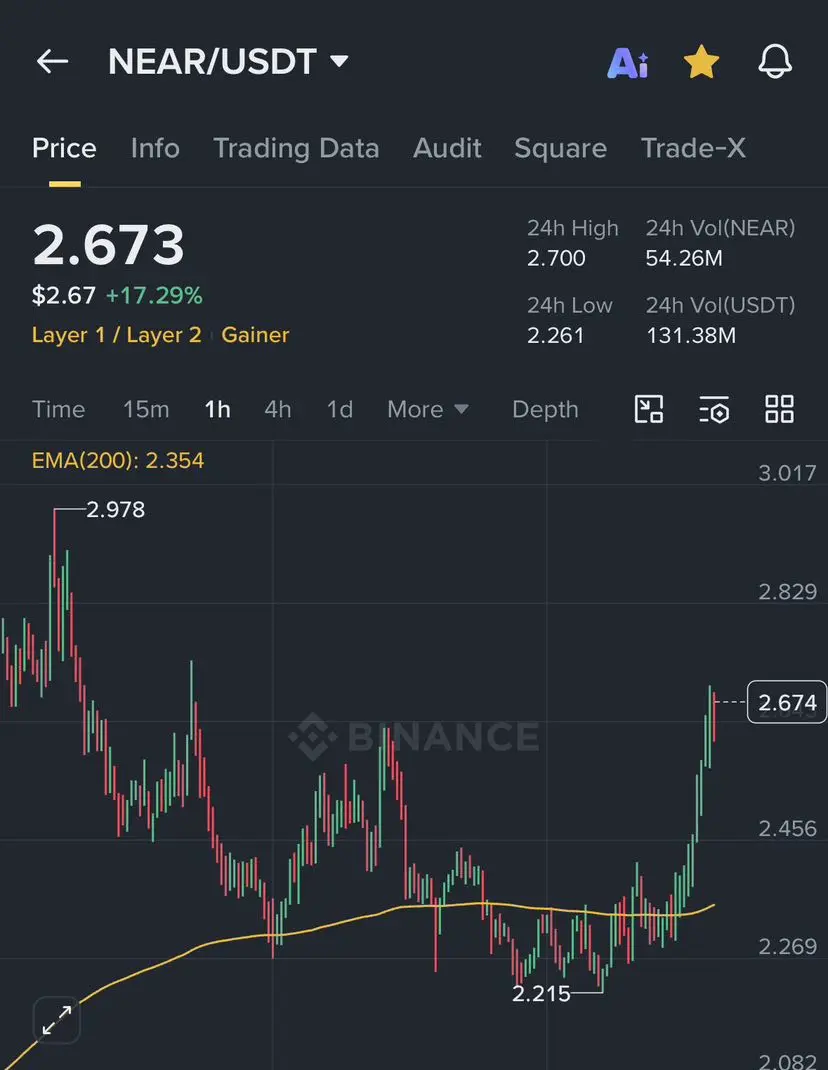Select the Time chart interval
This screenshot has width=828, height=1070.
[x=59, y=409]
